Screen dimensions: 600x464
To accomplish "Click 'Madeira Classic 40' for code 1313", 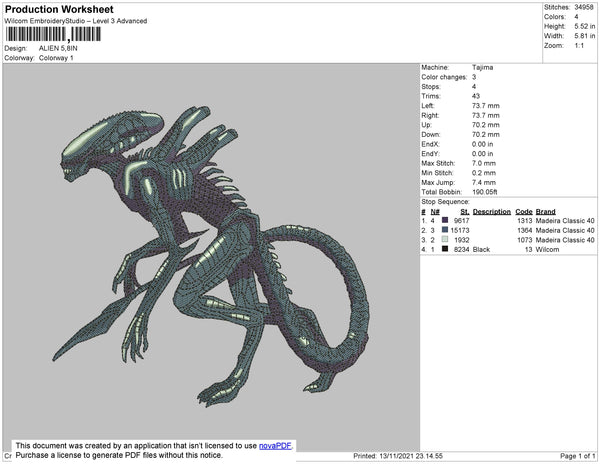I will pyautogui.click(x=565, y=221).
